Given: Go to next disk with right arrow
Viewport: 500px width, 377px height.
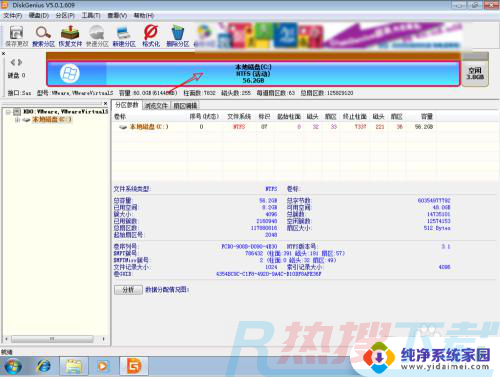Looking at the screenshot, I should point(20,62).
